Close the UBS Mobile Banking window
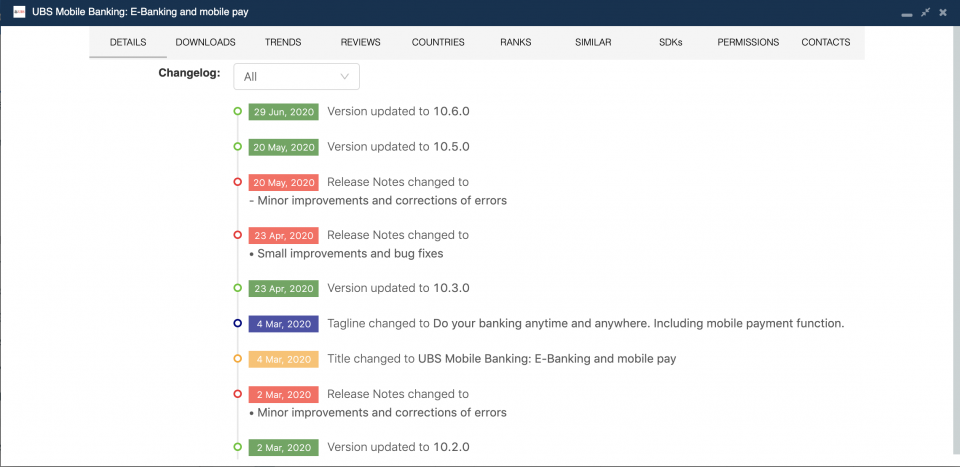 click(x=943, y=12)
